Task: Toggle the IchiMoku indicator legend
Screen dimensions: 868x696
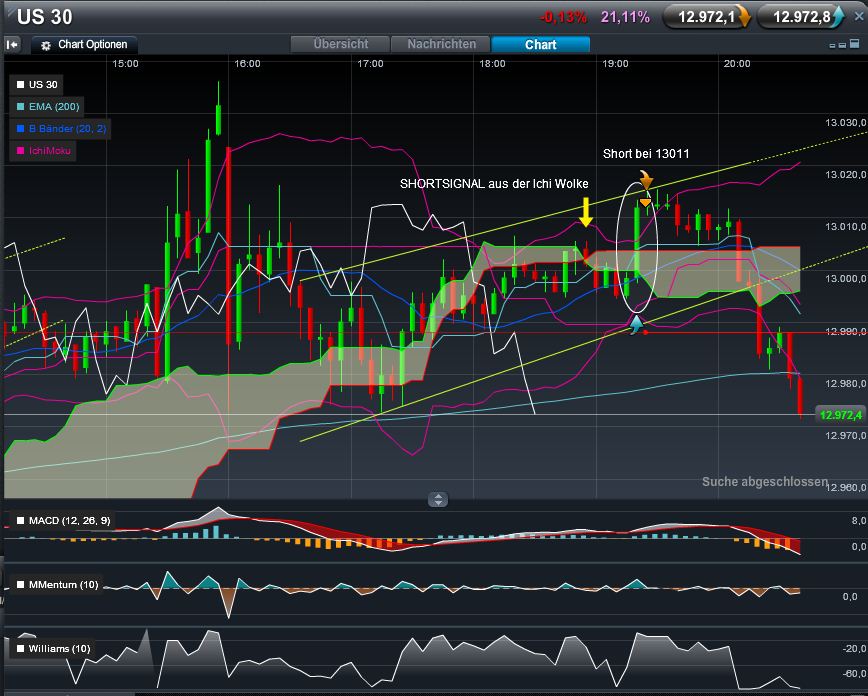Action: [x=43, y=151]
